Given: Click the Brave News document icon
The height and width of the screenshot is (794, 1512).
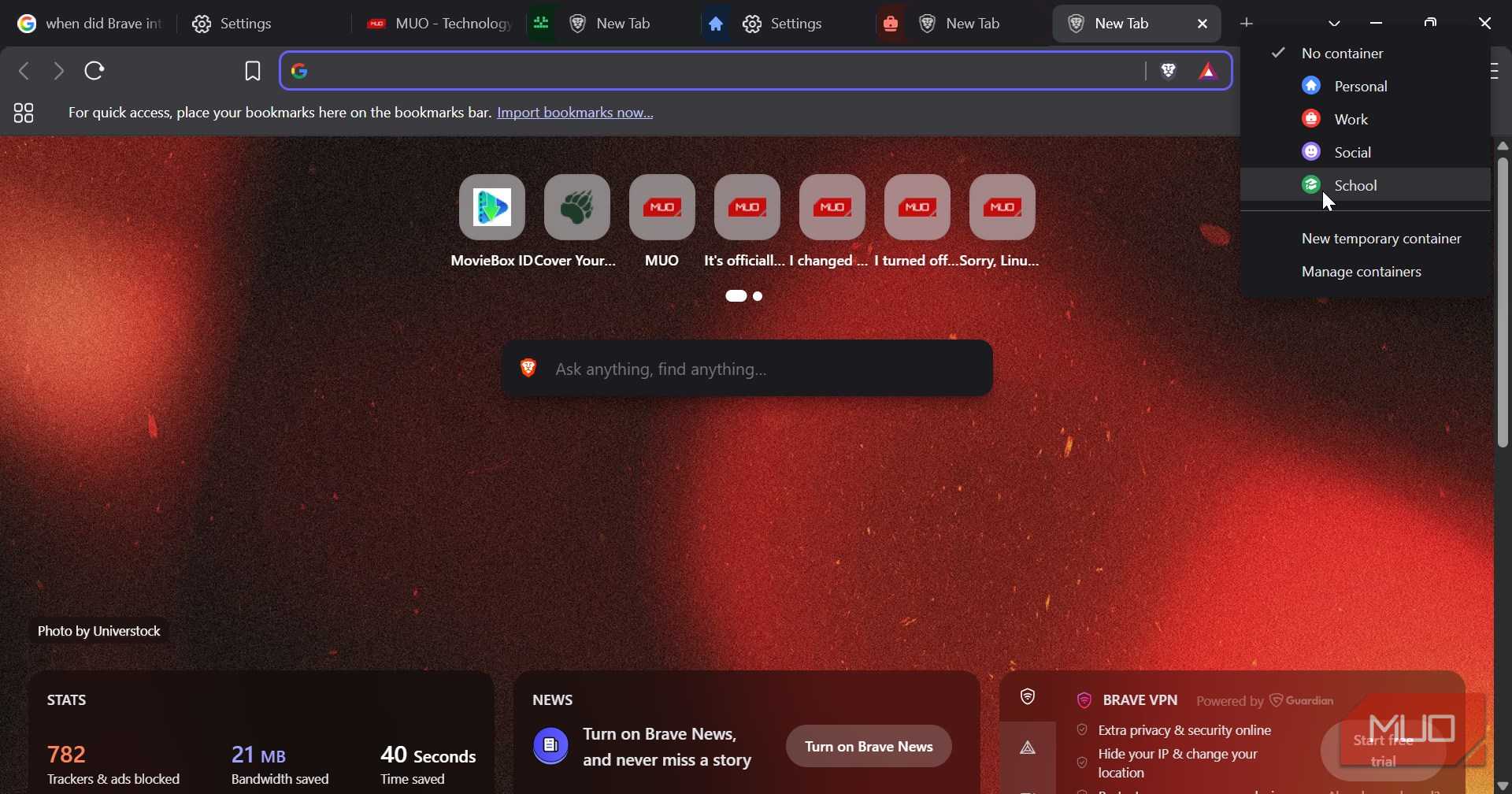Looking at the screenshot, I should pyautogui.click(x=551, y=746).
